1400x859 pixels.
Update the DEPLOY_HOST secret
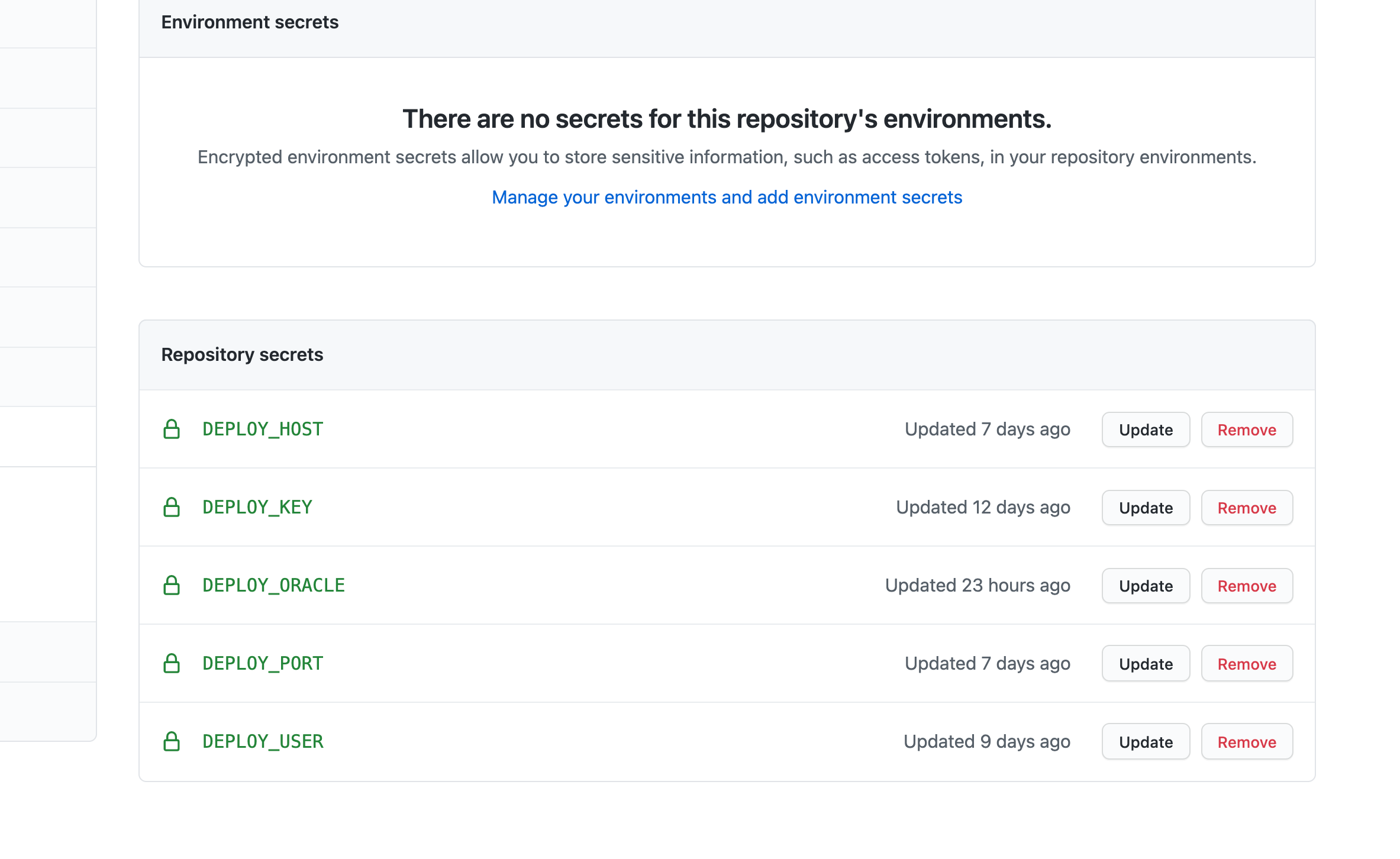1146,429
